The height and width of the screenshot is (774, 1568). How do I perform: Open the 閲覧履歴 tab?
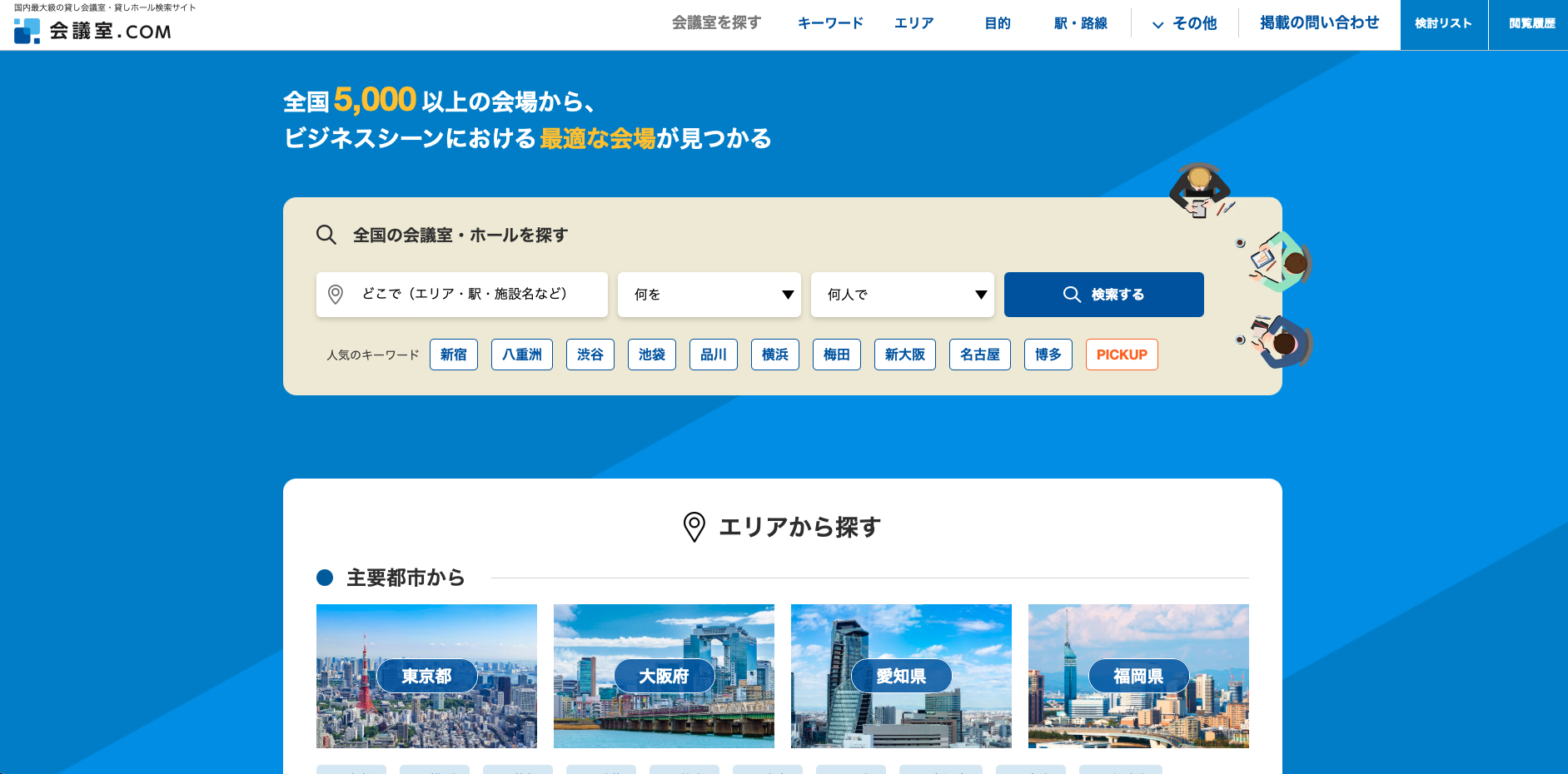(x=1531, y=24)
